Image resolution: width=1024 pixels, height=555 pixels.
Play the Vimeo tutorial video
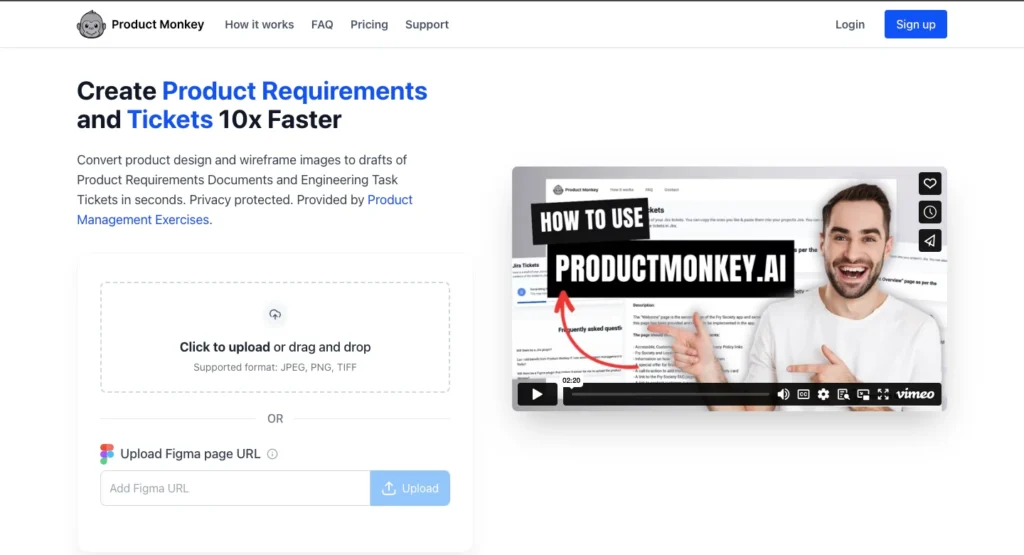(537, 394)
